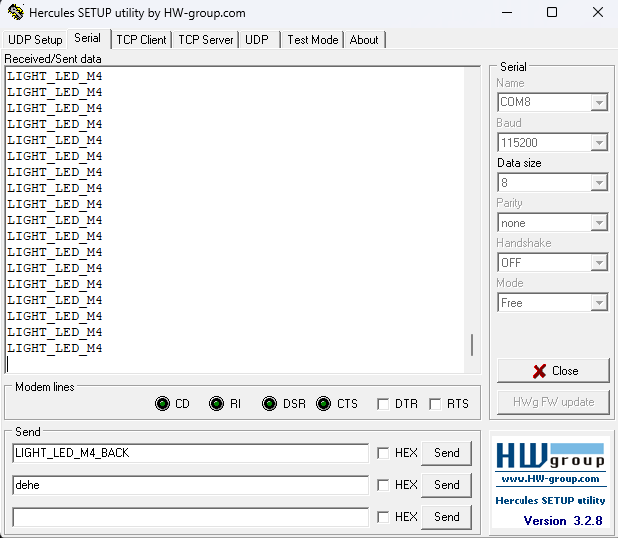
Task: Close the Hercules window
Action: pyautogui.click(x=598, y=13)
